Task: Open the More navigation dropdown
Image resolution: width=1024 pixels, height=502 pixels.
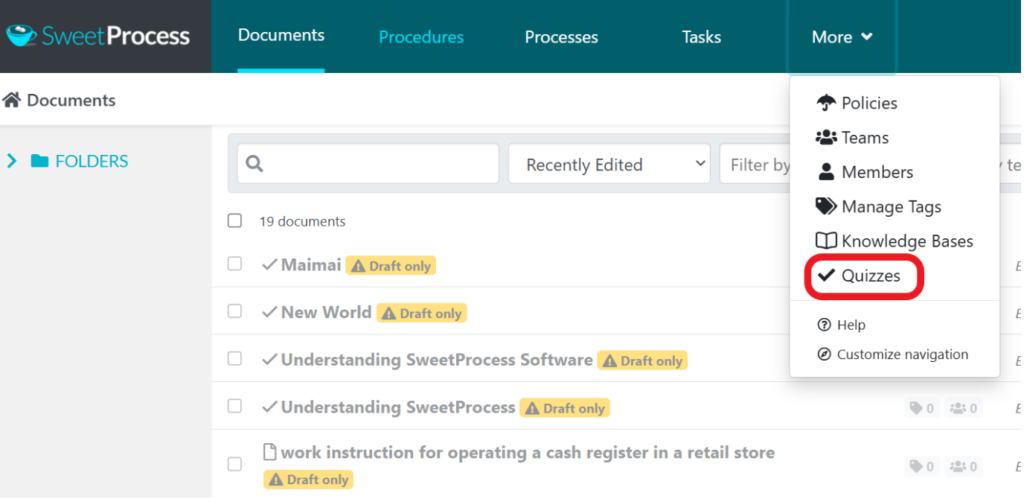Action: tap(842, 37)
